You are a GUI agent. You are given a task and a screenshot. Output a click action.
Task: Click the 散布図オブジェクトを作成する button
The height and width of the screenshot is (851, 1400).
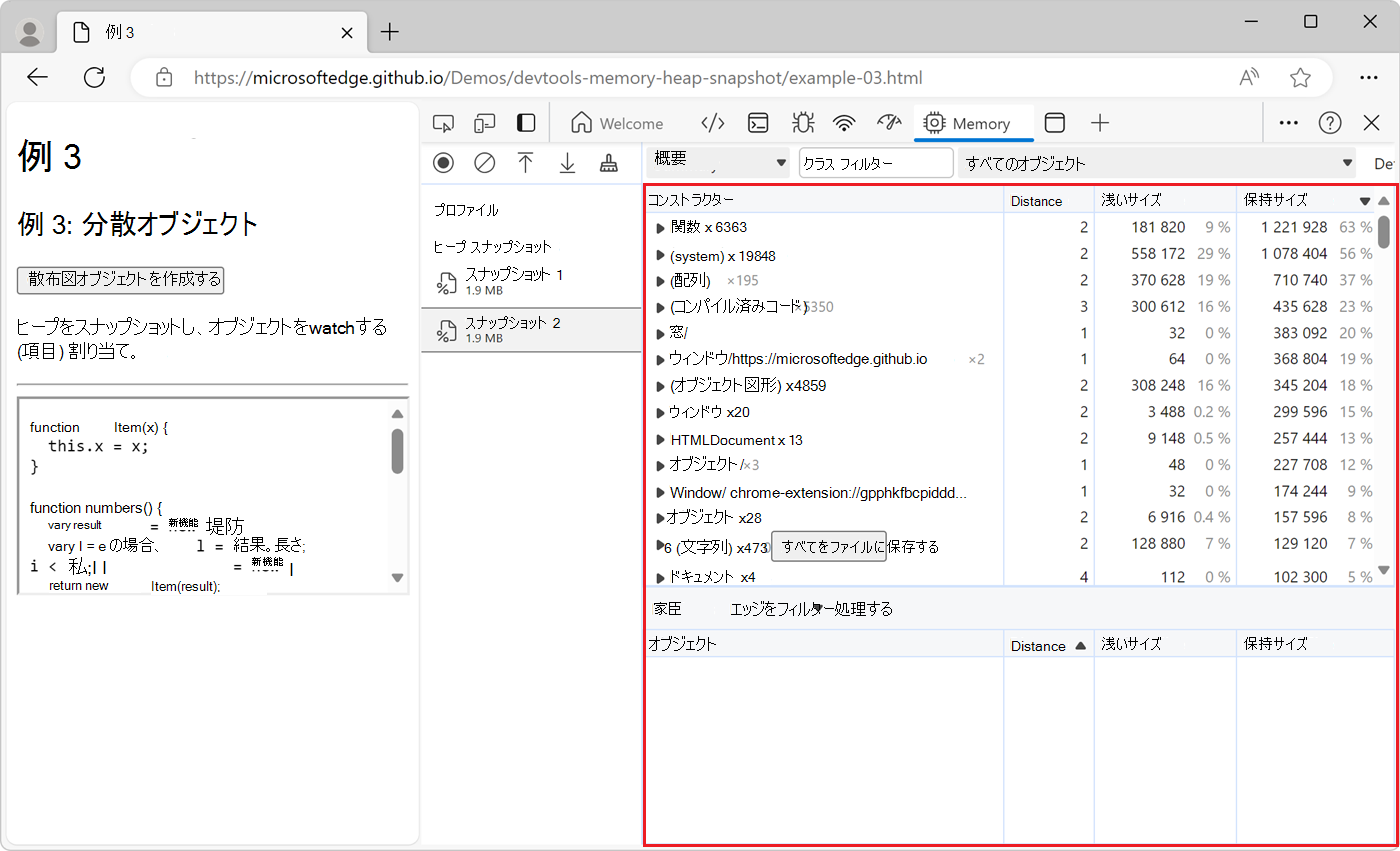pyautogui.click(x=120, y=279)
